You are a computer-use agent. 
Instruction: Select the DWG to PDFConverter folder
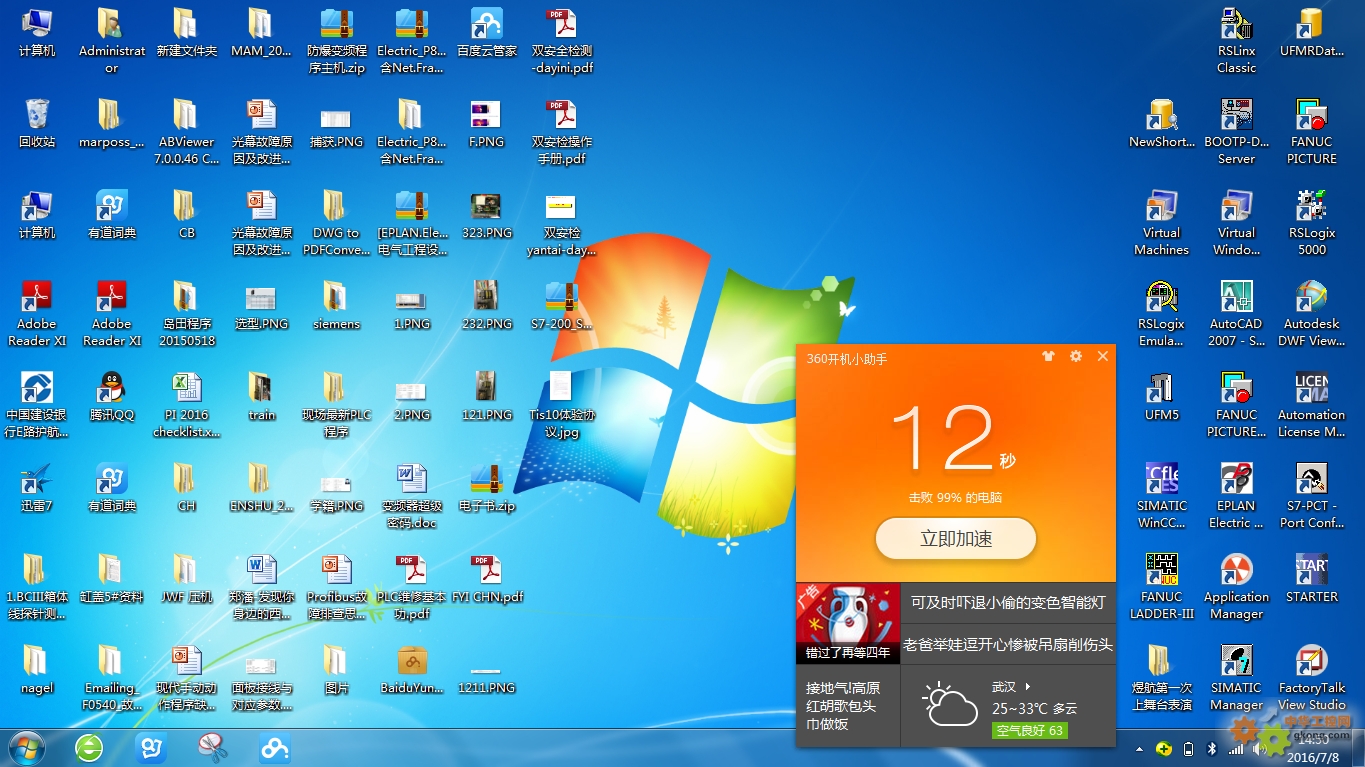tap(337, 223)
